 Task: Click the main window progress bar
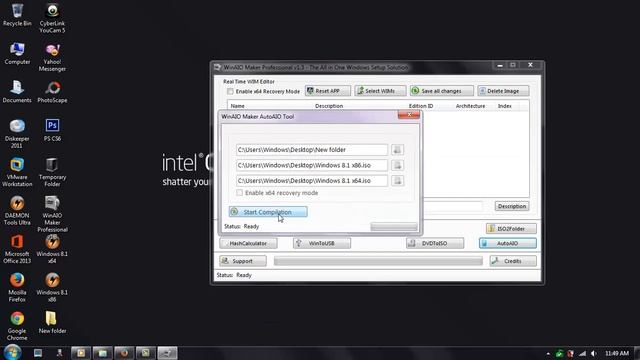click(x=378, y=261)
